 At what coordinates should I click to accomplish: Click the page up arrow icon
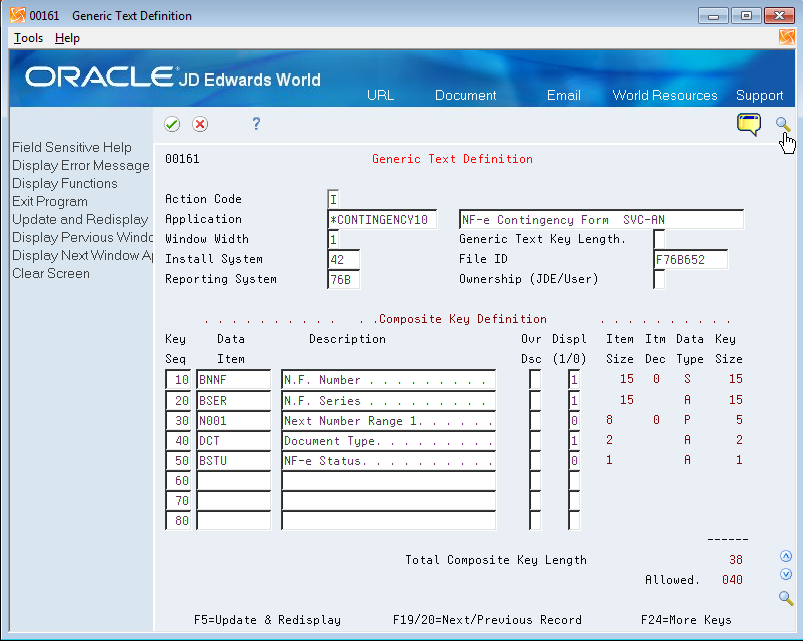click(x=786, y=556)
